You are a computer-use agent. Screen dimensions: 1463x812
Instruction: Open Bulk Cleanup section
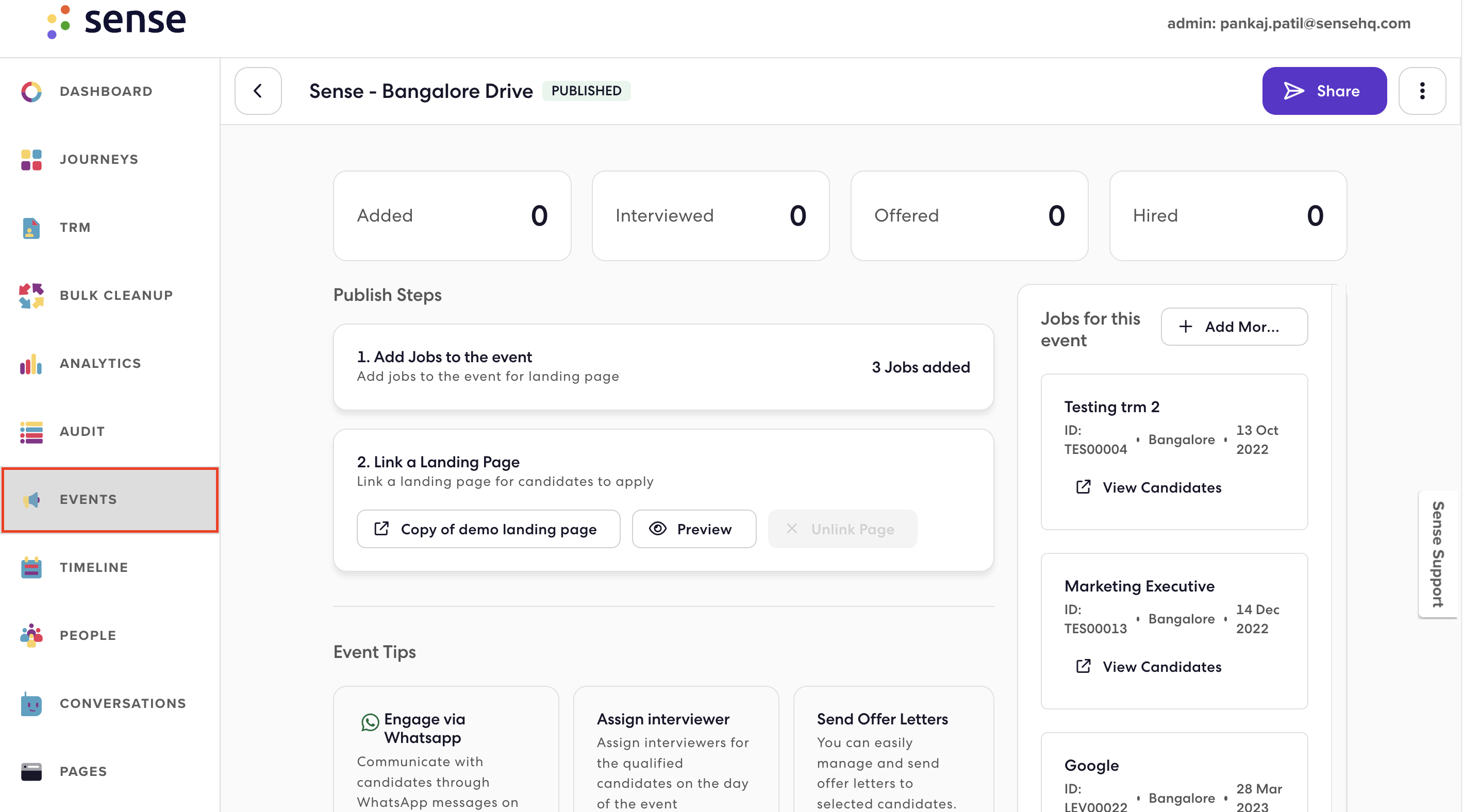point(110,296)
